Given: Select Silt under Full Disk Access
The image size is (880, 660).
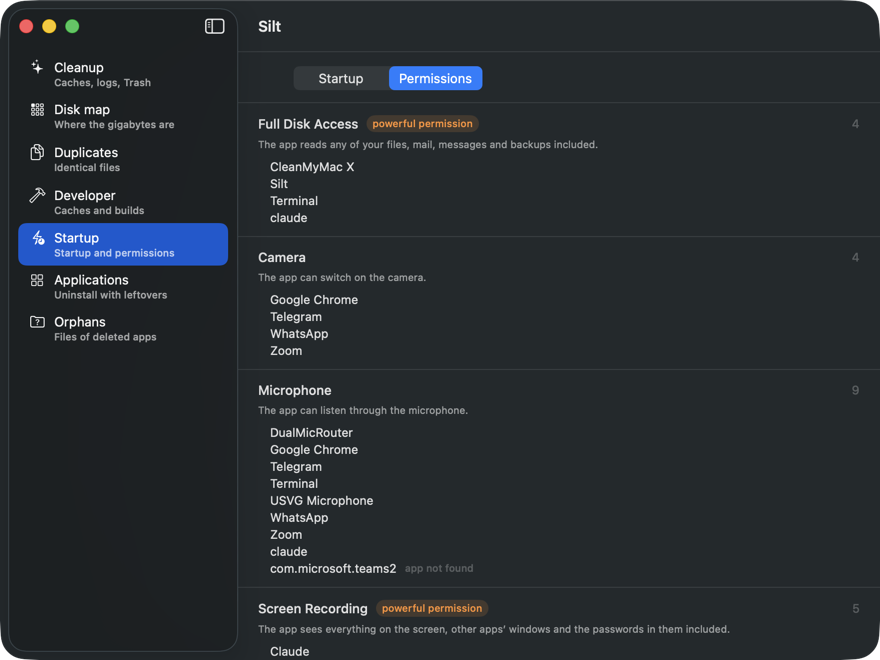Looking at the screenshot, I should coord(279,184).
